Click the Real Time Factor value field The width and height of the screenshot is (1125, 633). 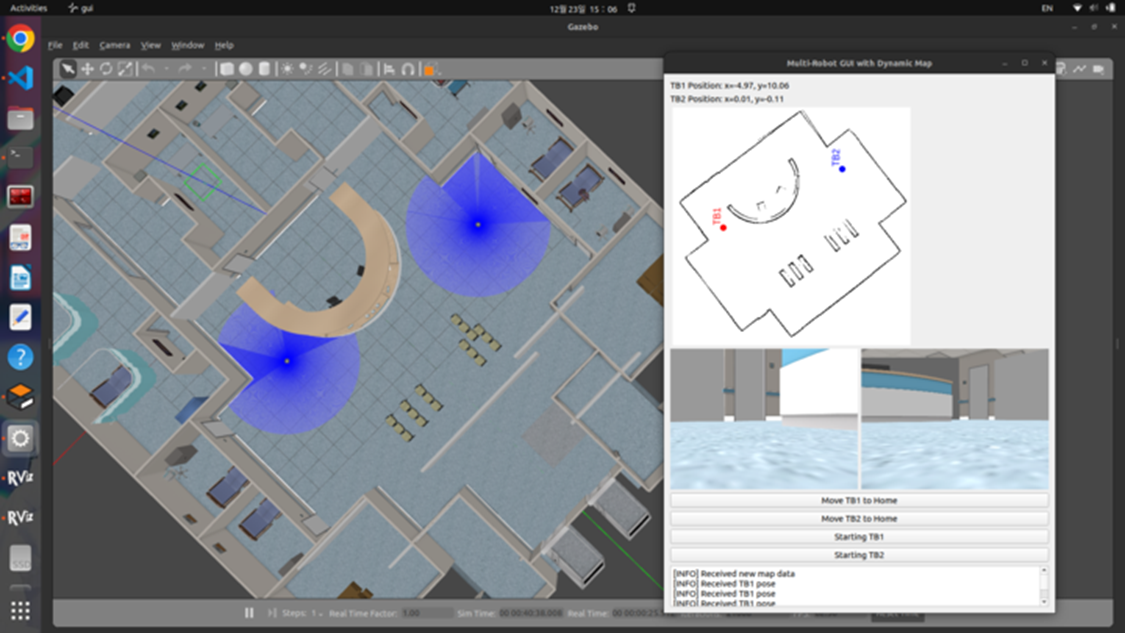(x=427, y=613)
